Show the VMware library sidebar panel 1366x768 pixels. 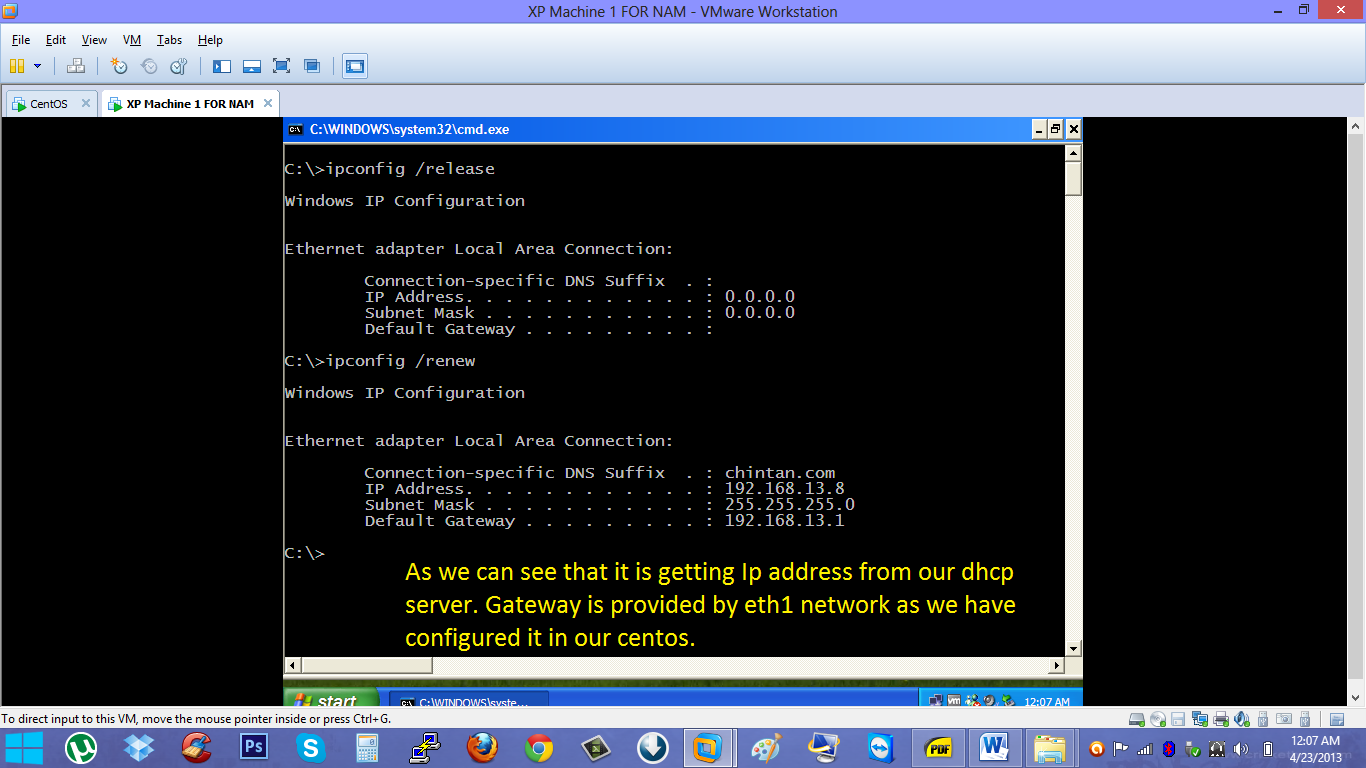click(x=222, y=66)
